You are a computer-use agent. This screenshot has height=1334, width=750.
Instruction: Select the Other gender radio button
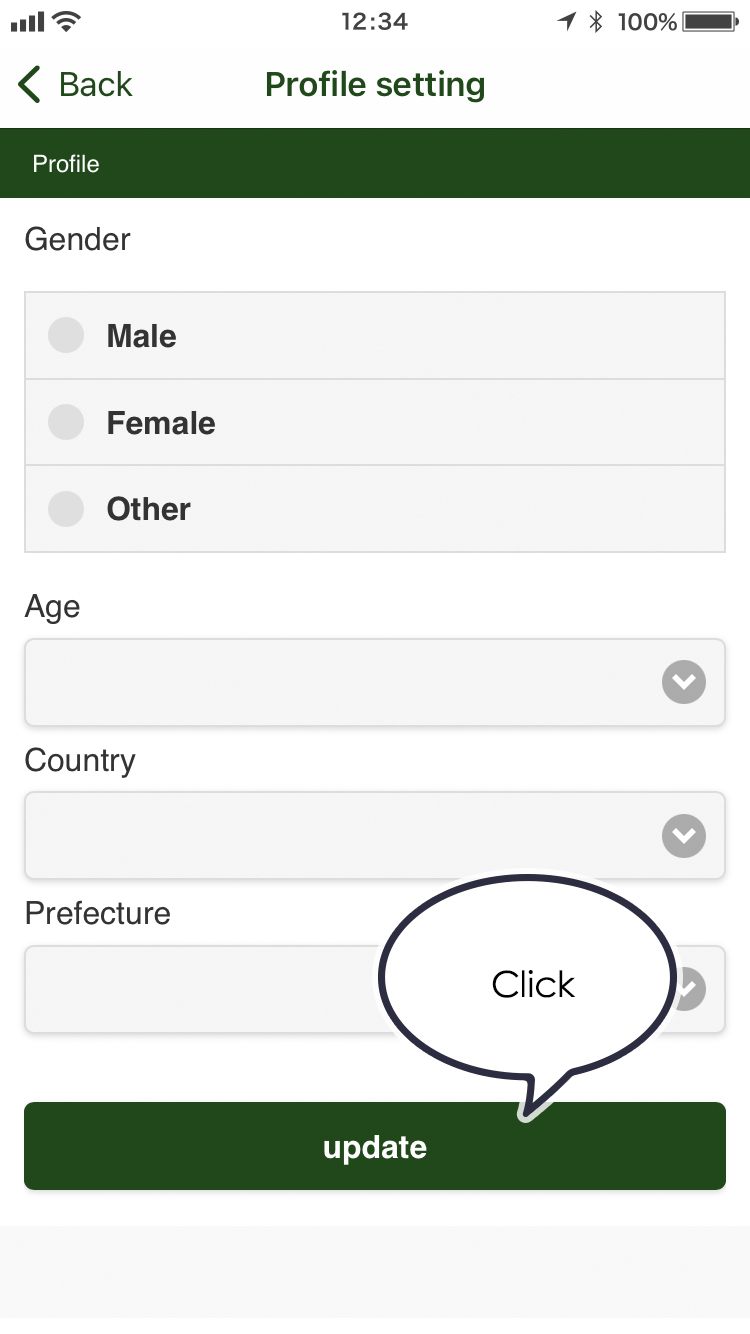tap(66, 509)
